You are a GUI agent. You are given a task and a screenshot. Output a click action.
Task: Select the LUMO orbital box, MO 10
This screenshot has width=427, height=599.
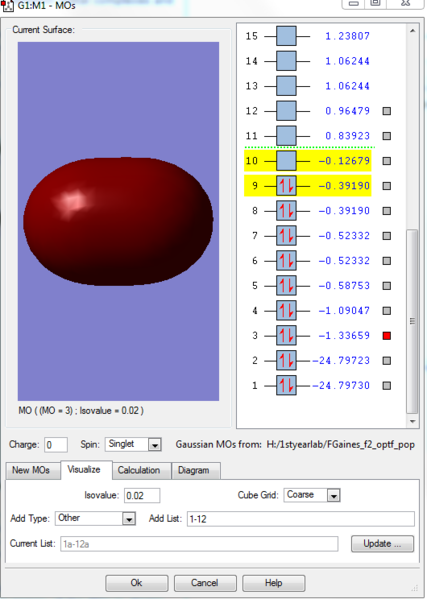click(x=286, y=161)
